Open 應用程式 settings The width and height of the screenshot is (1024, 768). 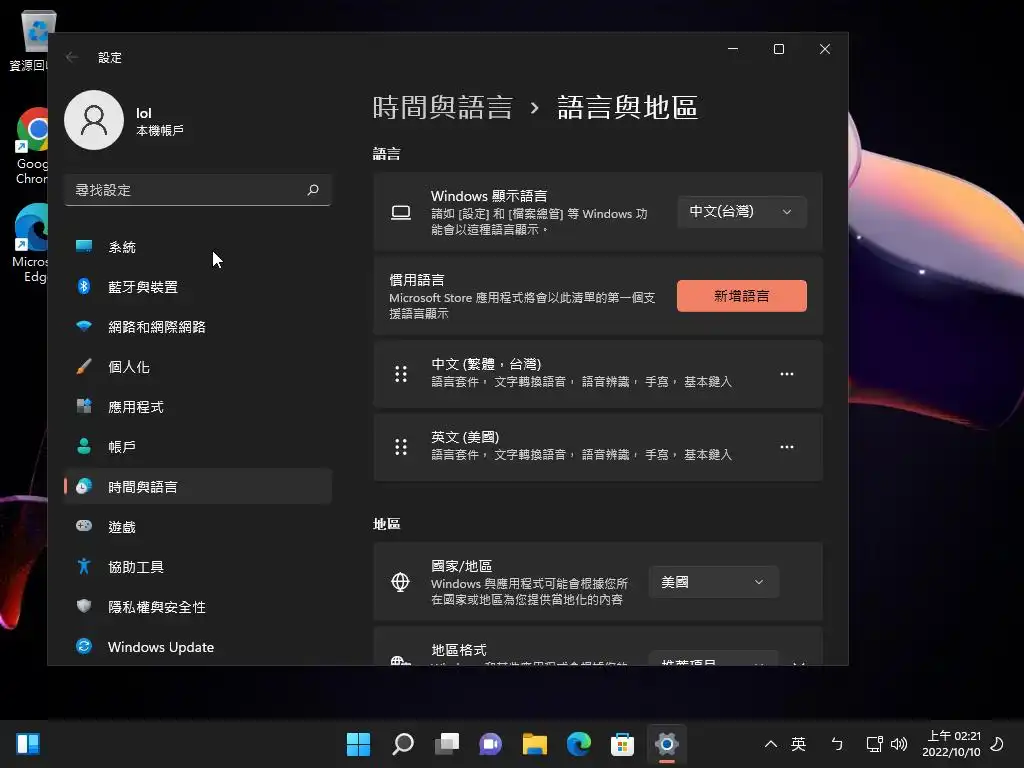coord(198,407)
